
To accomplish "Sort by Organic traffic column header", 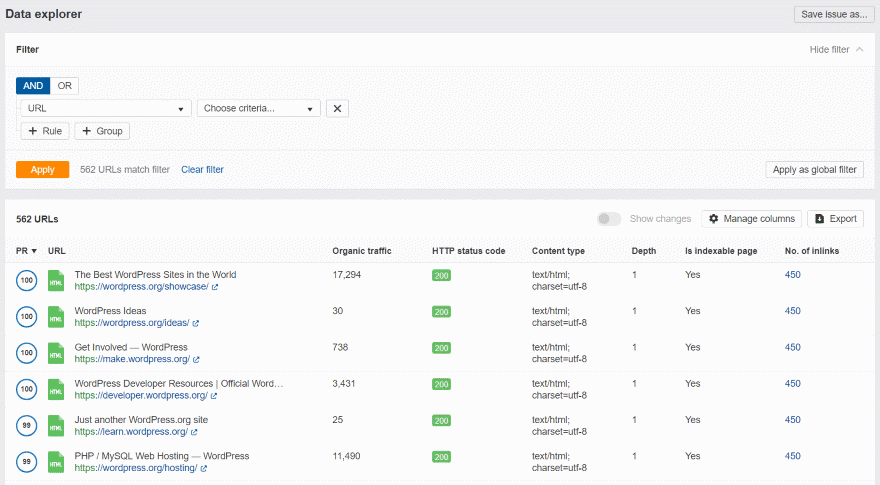I will 361,251.
